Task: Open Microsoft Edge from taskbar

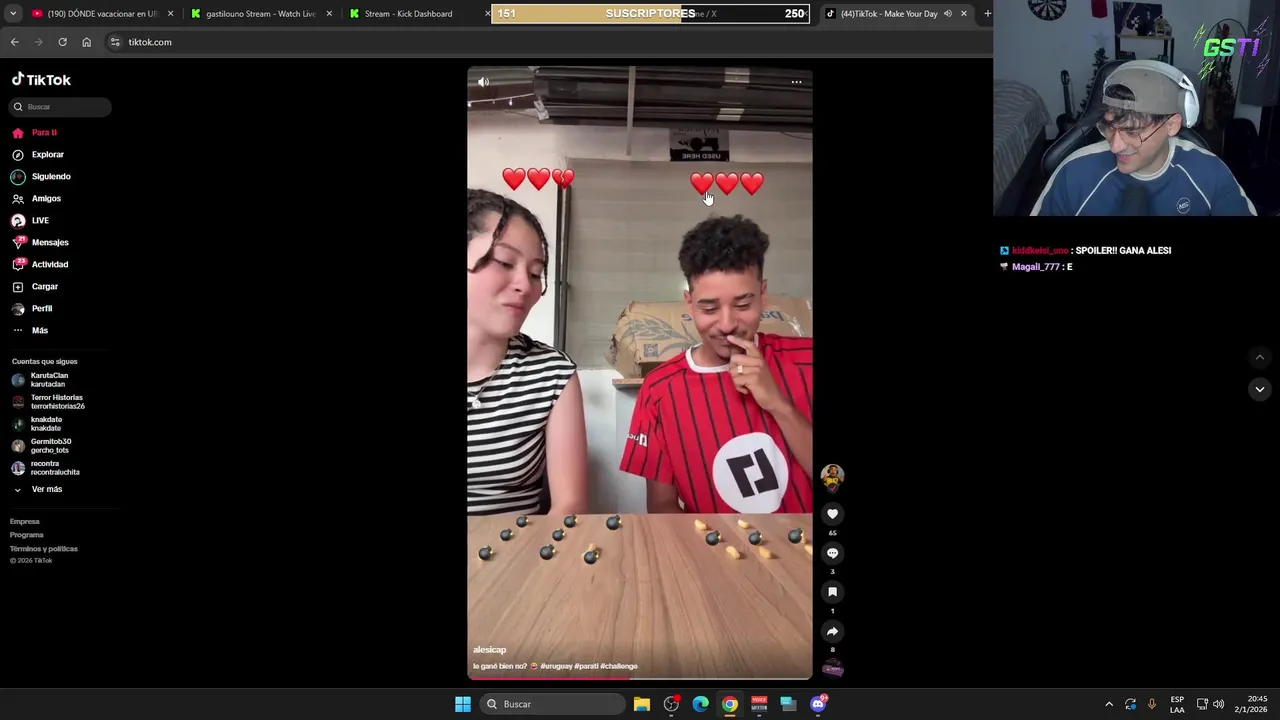Action: click(x=700, y=704)
